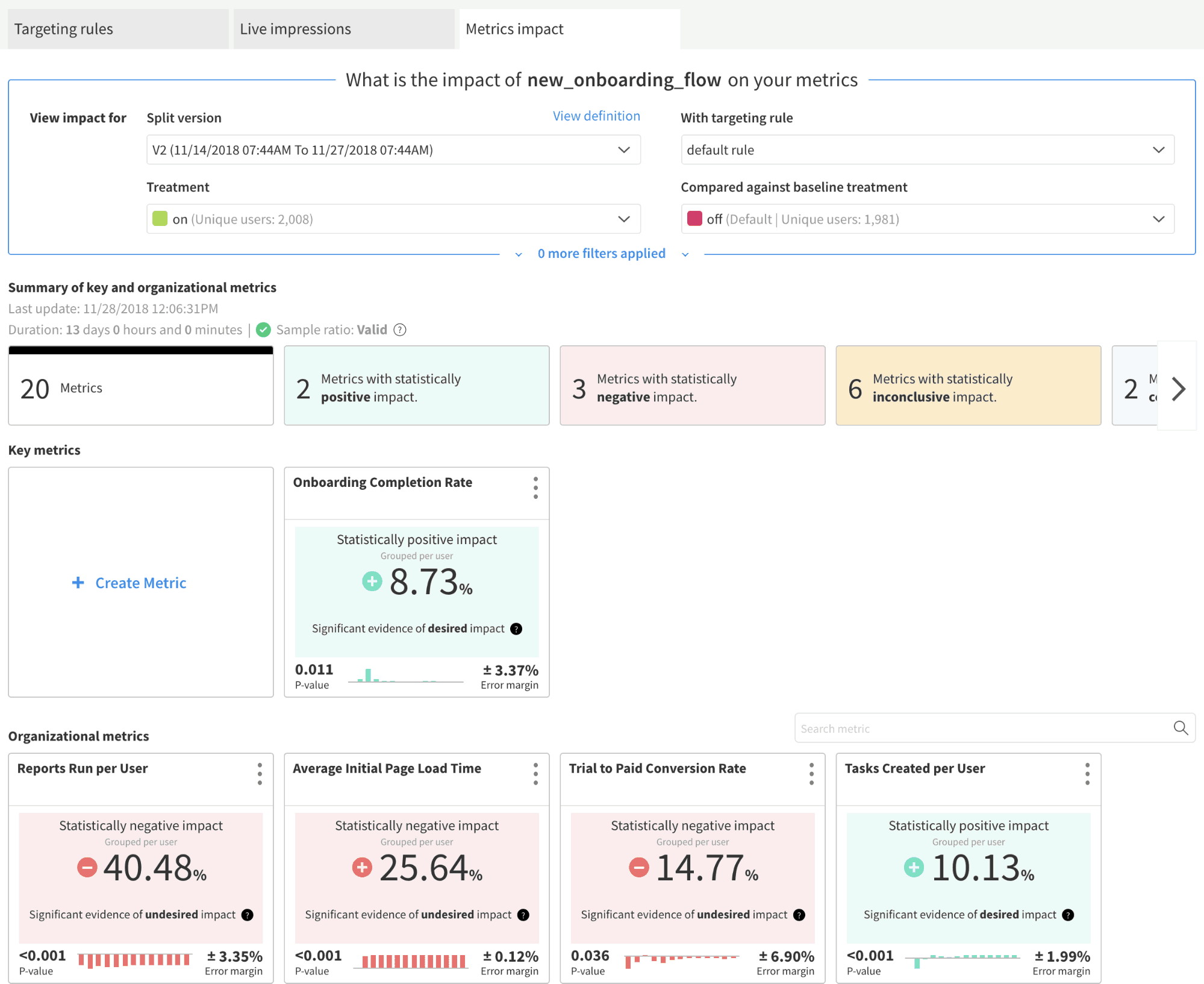This screenshot has width=1204, height=984.
Task: Click the undesired impact help icon on Reports card
Action: [x=246, y=915]
